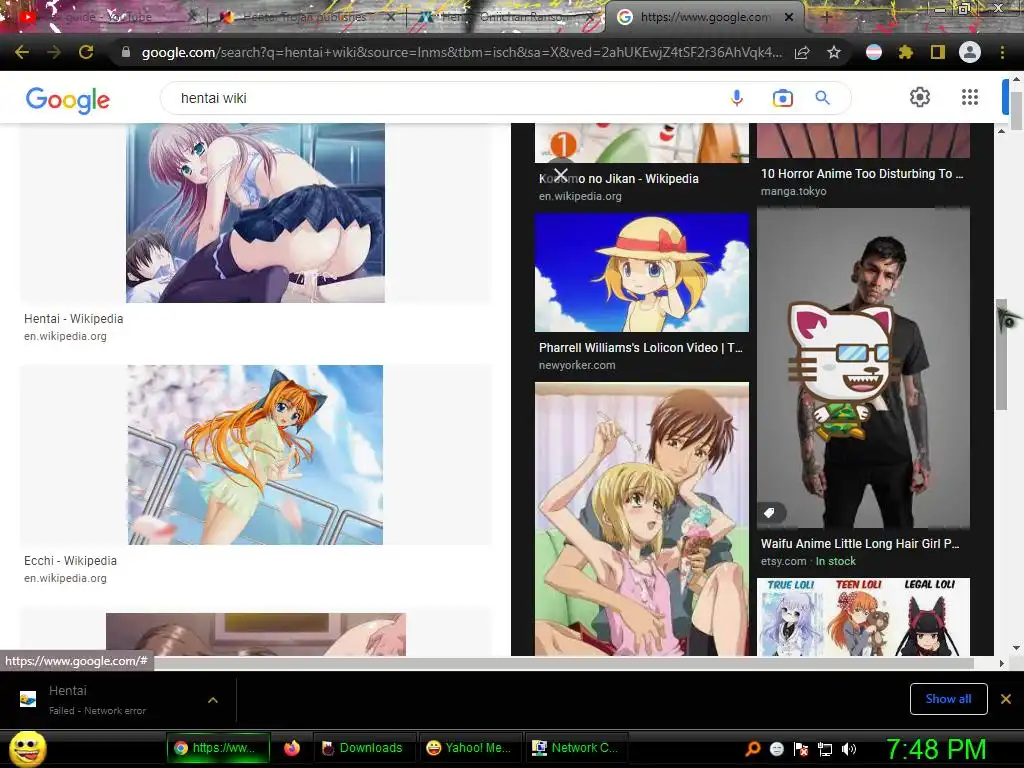The width and height of the screenshot is (1024, 768).
Task: Click the newyorker.com source link
Action: (x=577, y=365)
